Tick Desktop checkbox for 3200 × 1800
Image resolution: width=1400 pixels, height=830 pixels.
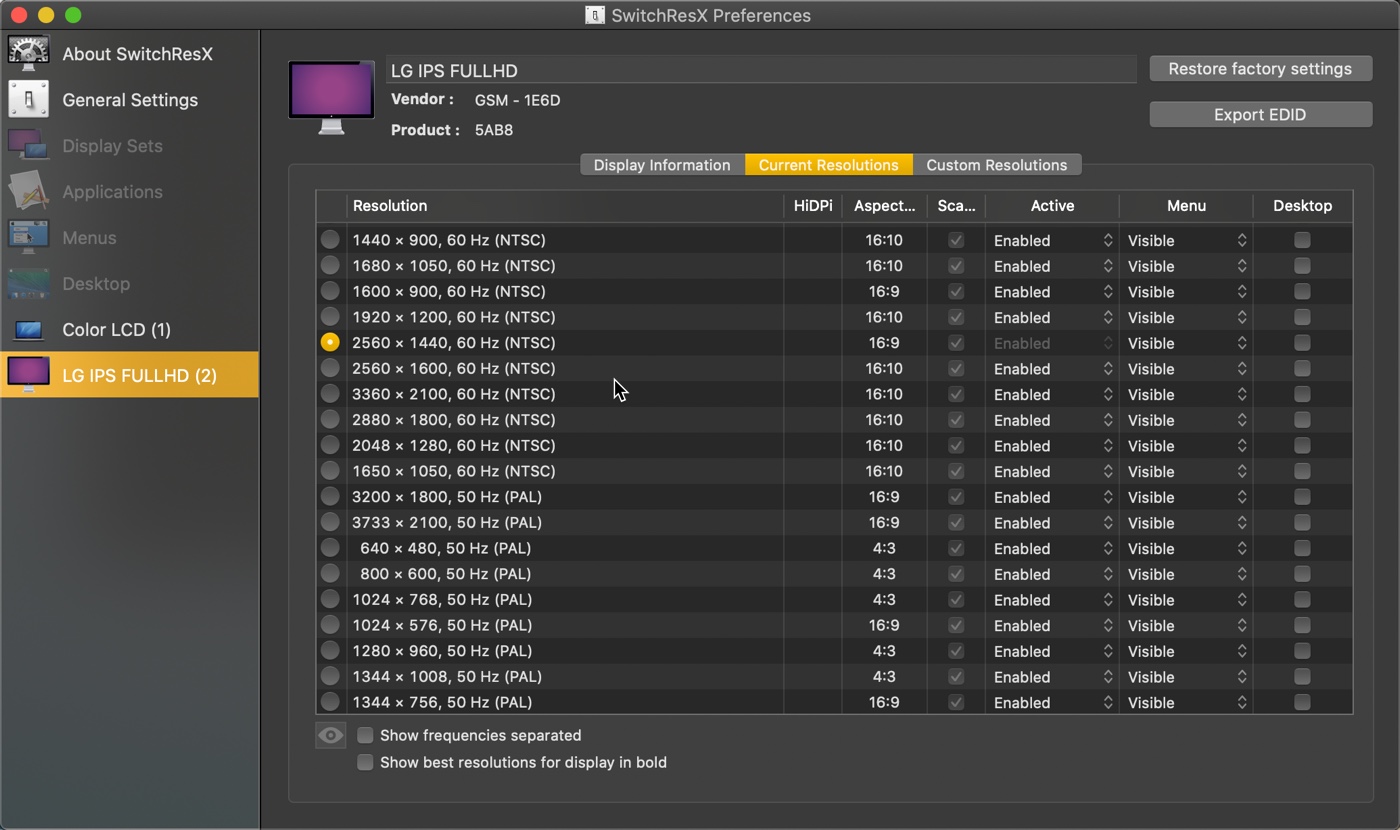[1302, 497]
